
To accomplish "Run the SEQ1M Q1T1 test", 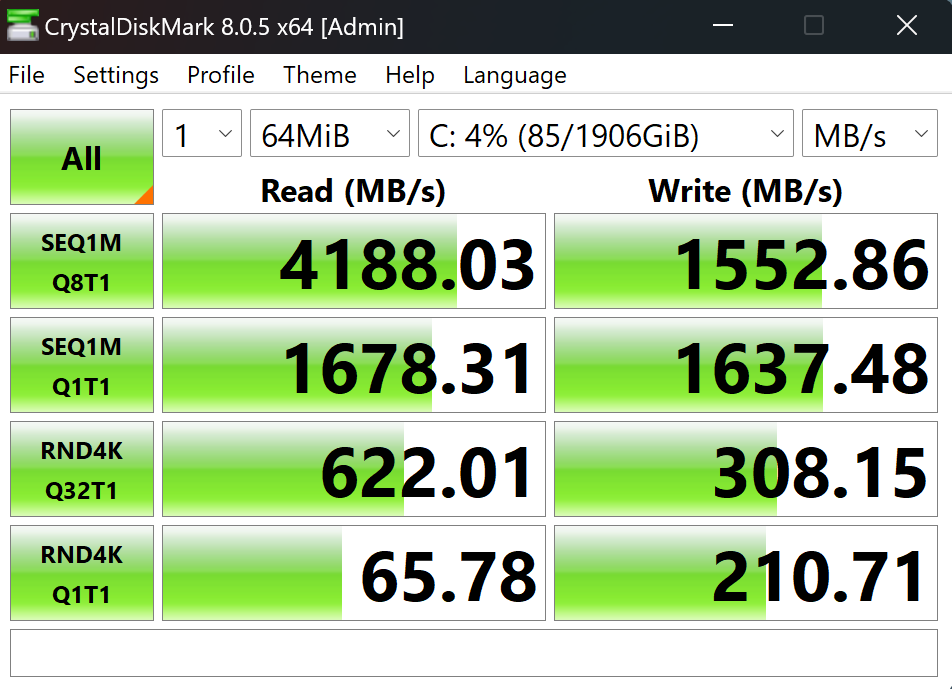I will pyautogui.click(x=82, y=365).
